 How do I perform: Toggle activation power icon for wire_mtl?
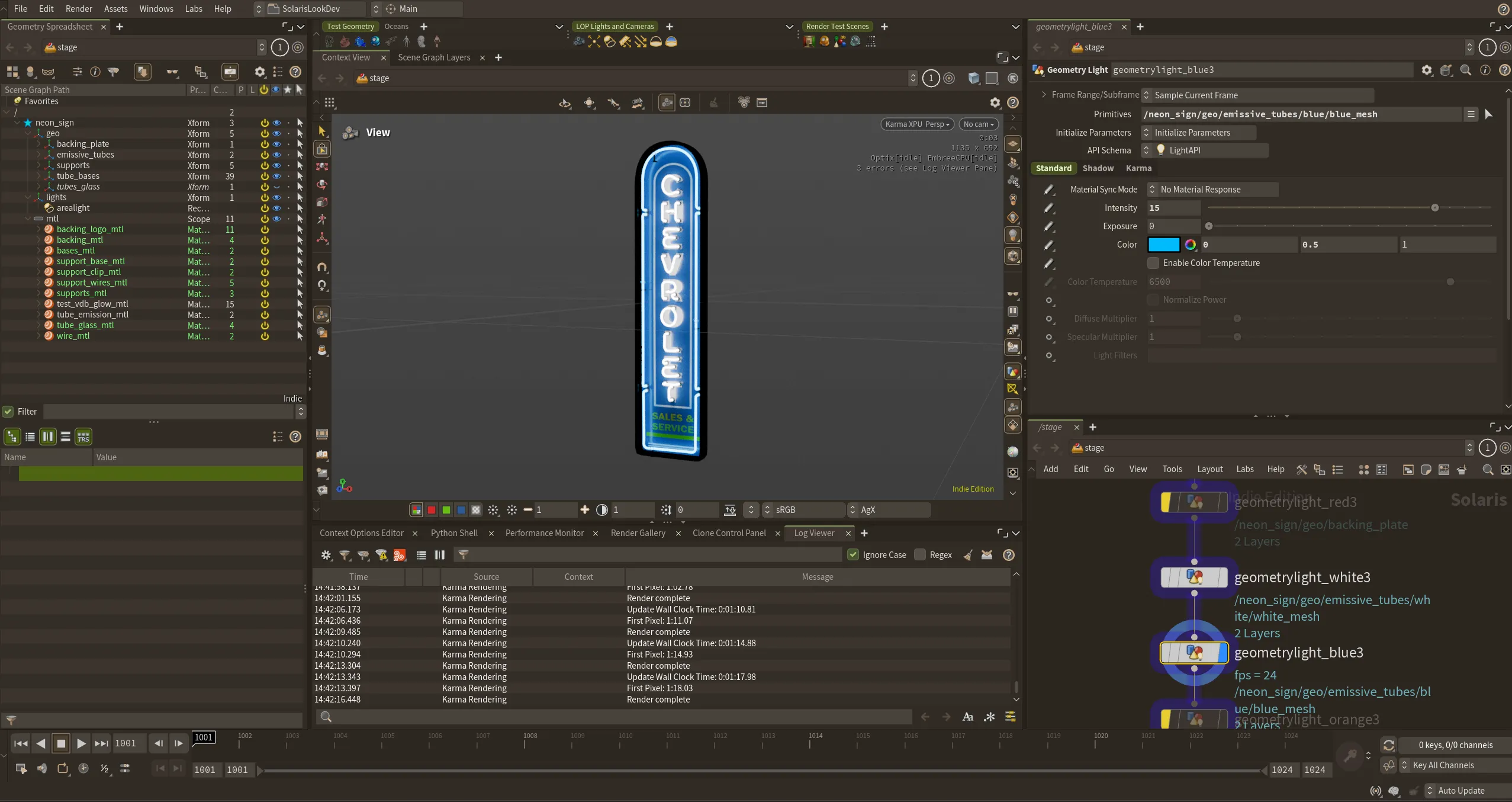[x=265, y=336]
